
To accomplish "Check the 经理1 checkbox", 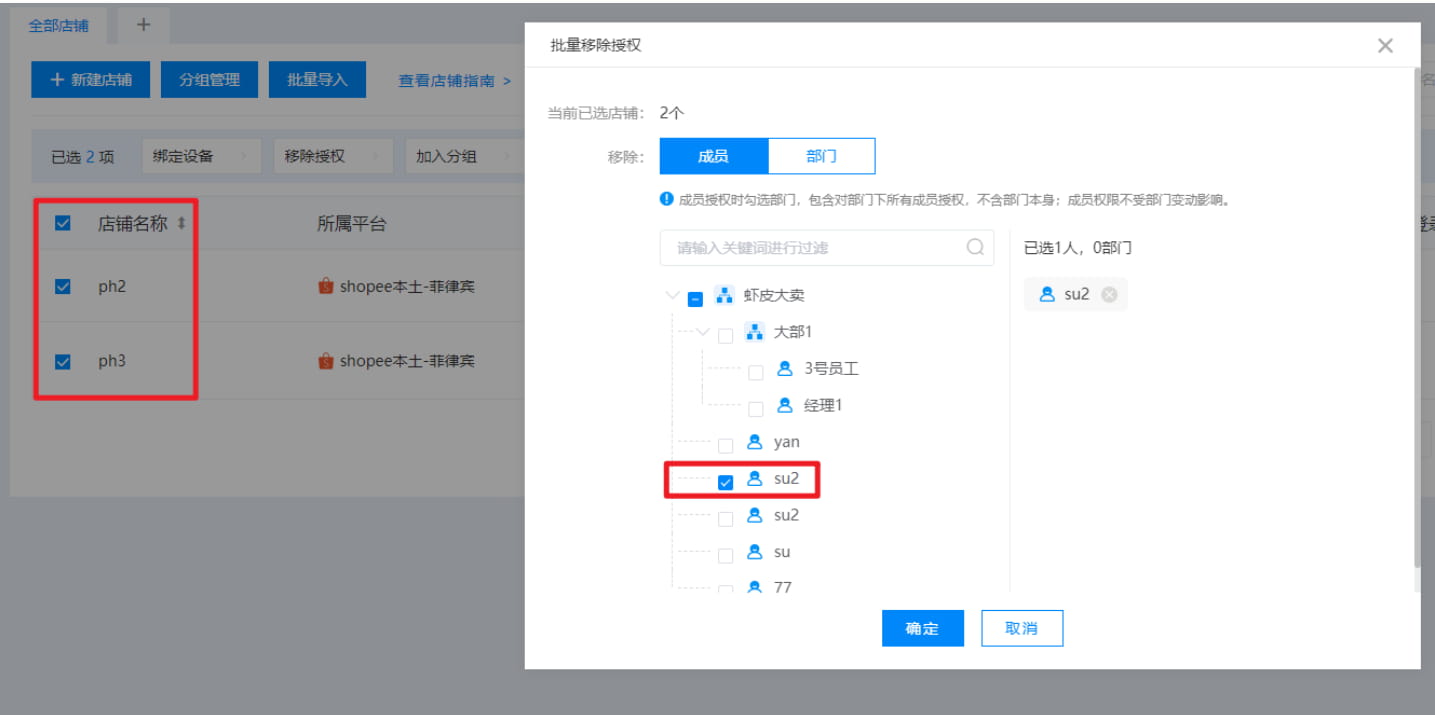I will tap(756, 408).
